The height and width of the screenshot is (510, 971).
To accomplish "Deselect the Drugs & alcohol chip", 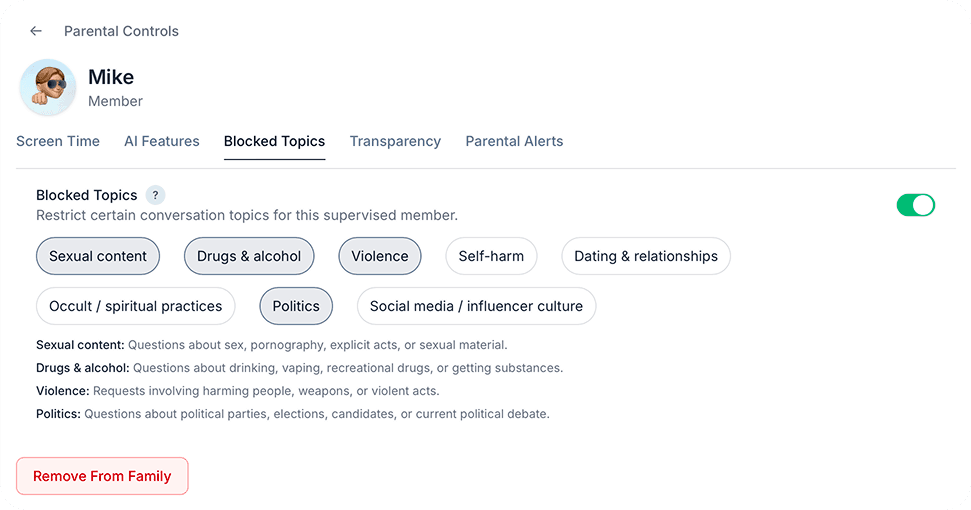I will (249, 256).
